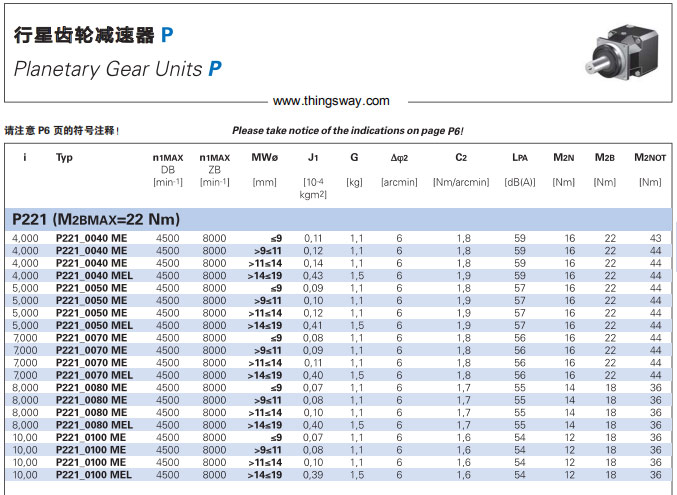
Task: Click the page P6 notice in English
Action: click(x=347, y=130)
